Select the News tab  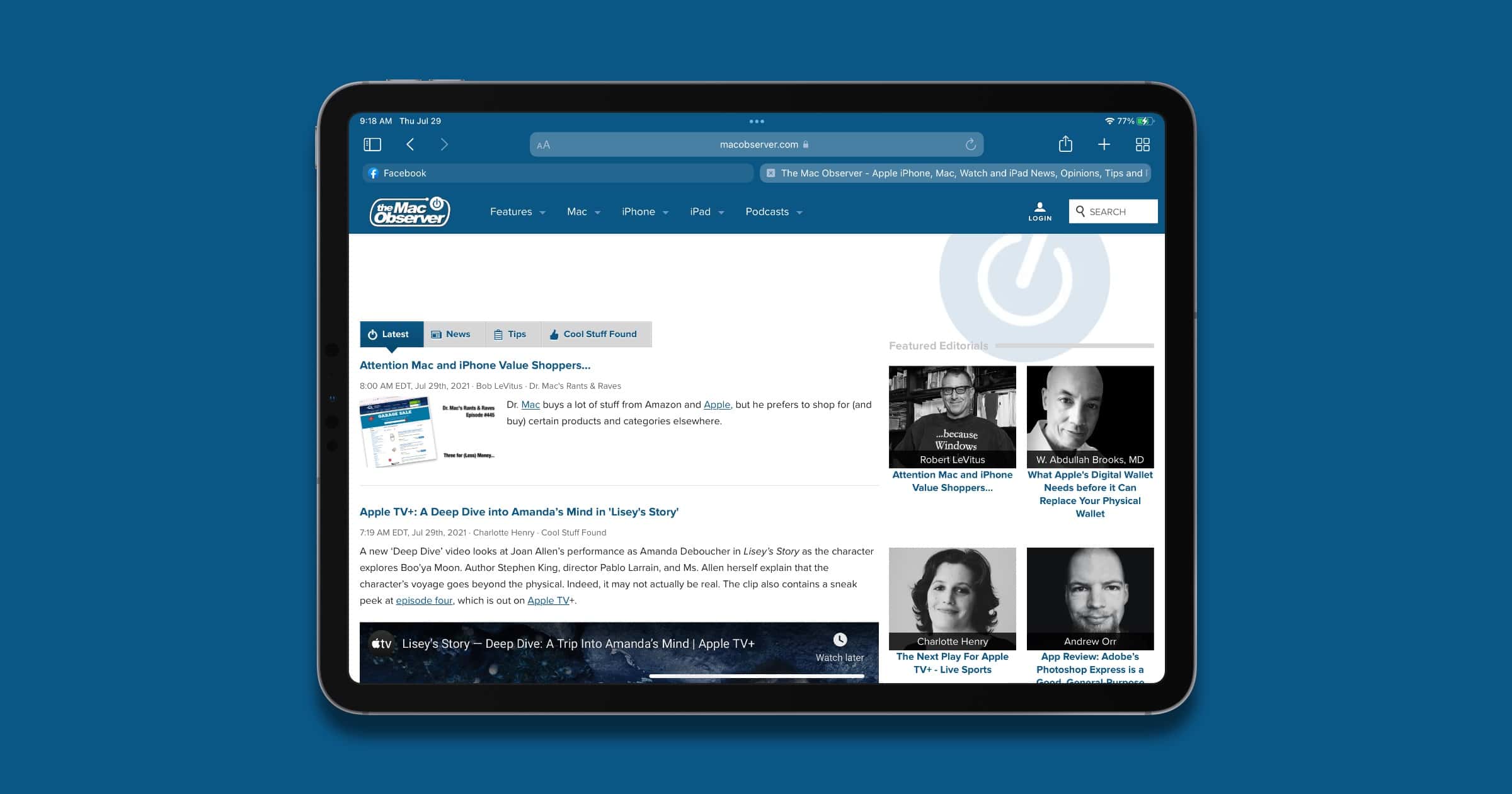click(x=452, y=333)
